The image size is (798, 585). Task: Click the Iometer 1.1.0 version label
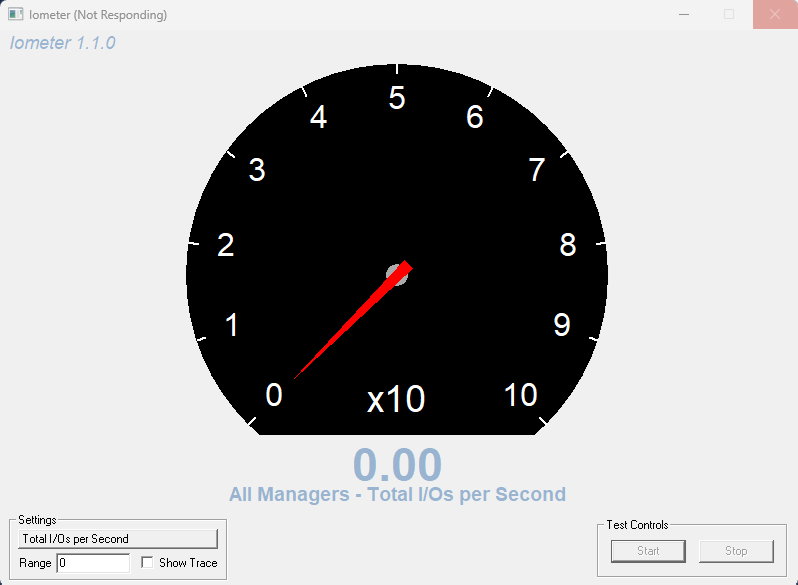[63, 43]
